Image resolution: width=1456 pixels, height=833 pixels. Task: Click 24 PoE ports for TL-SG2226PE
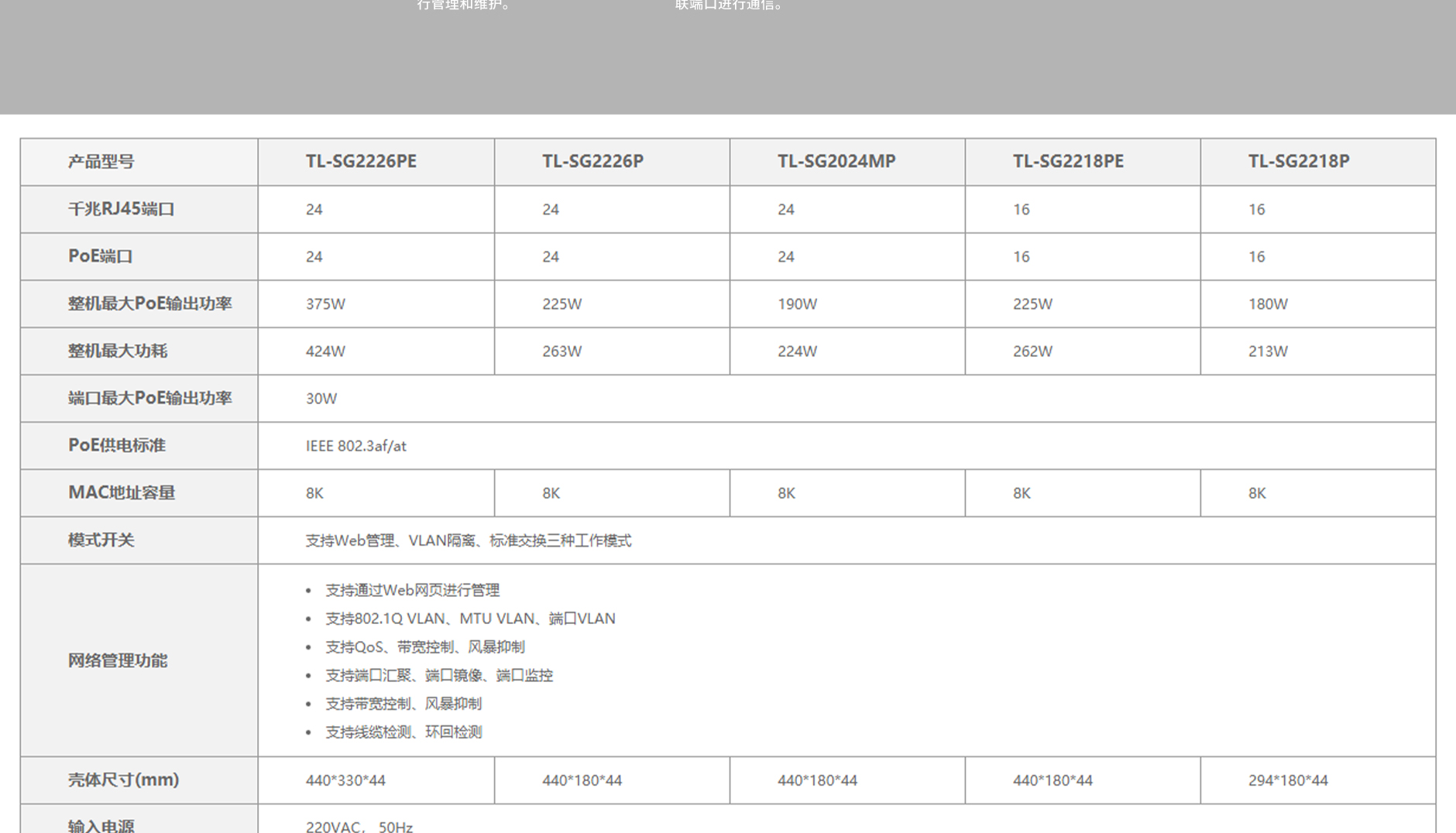[314, 257]
